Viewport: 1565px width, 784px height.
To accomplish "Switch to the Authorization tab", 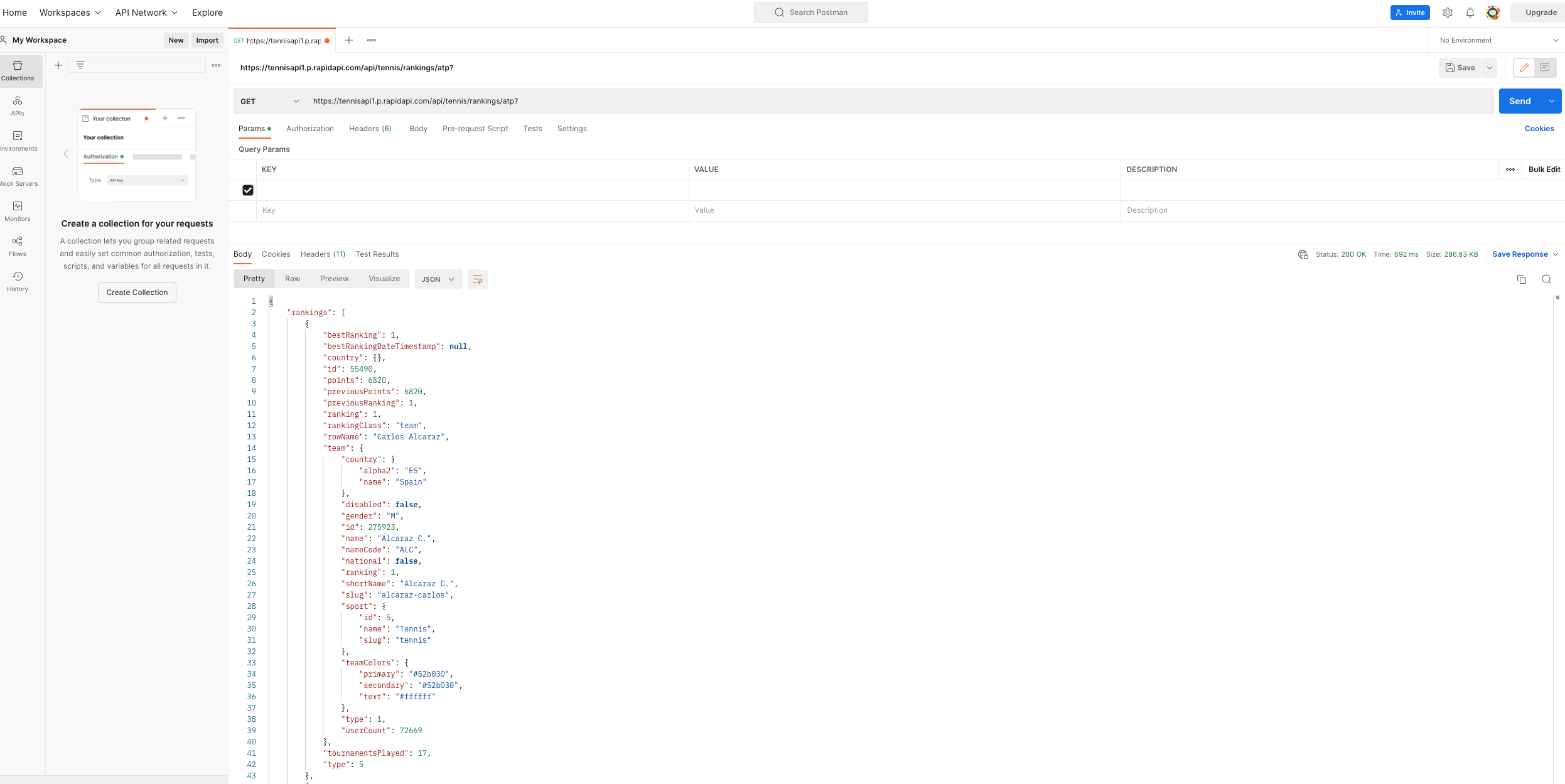I will click(310, 129).
